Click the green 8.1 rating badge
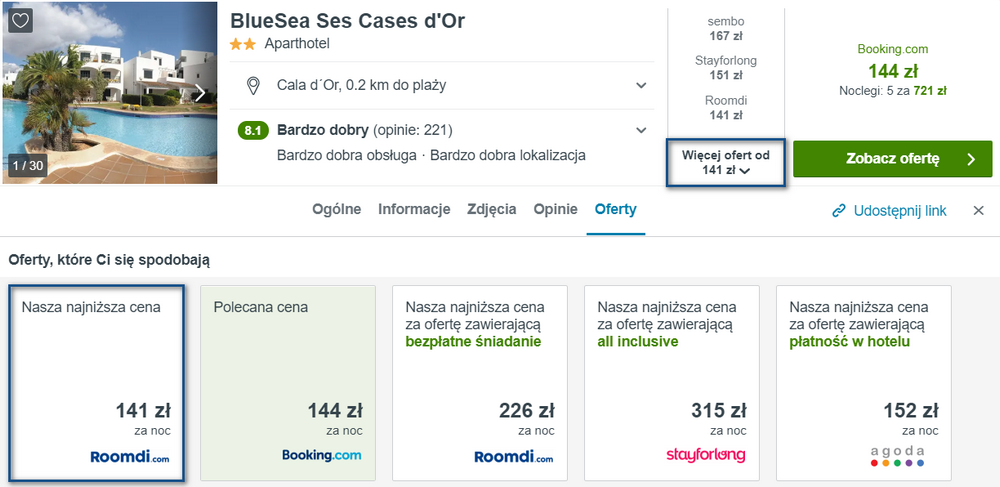1000x487 pixels. (x=253, y=131)
